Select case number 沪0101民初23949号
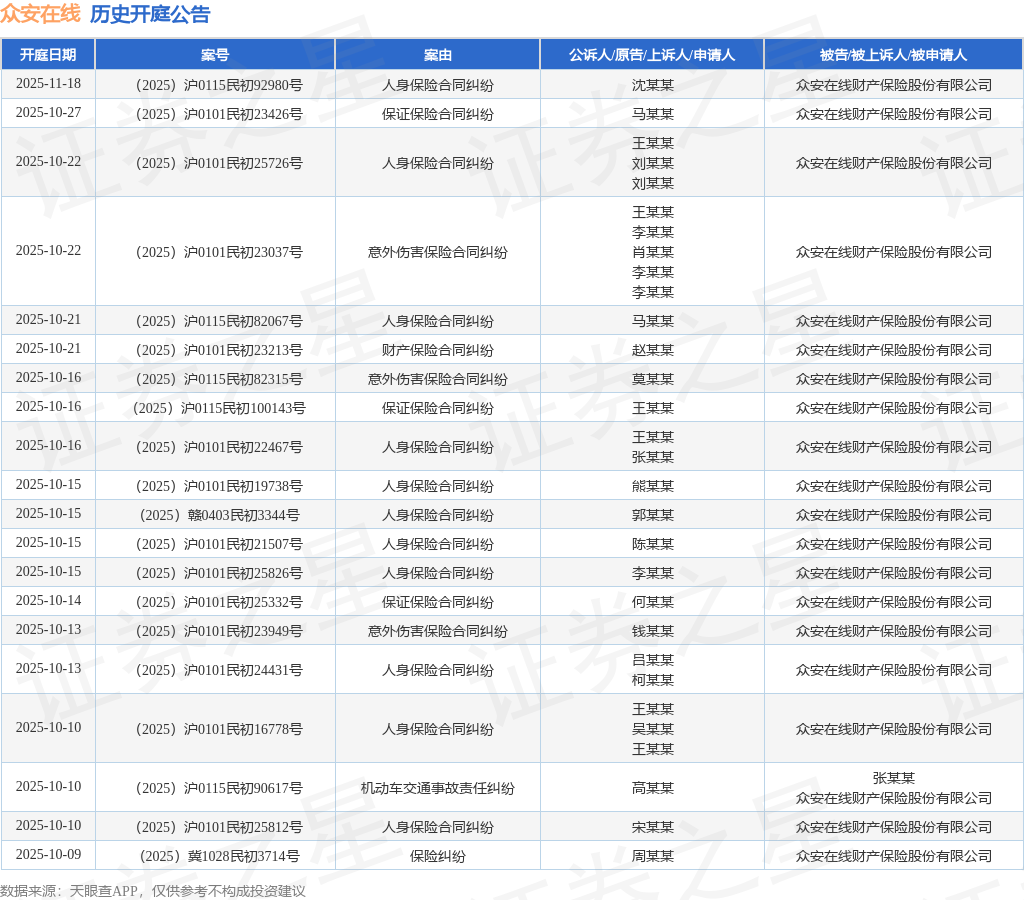Screen dimensions: 1024x900 click(219, 631)
